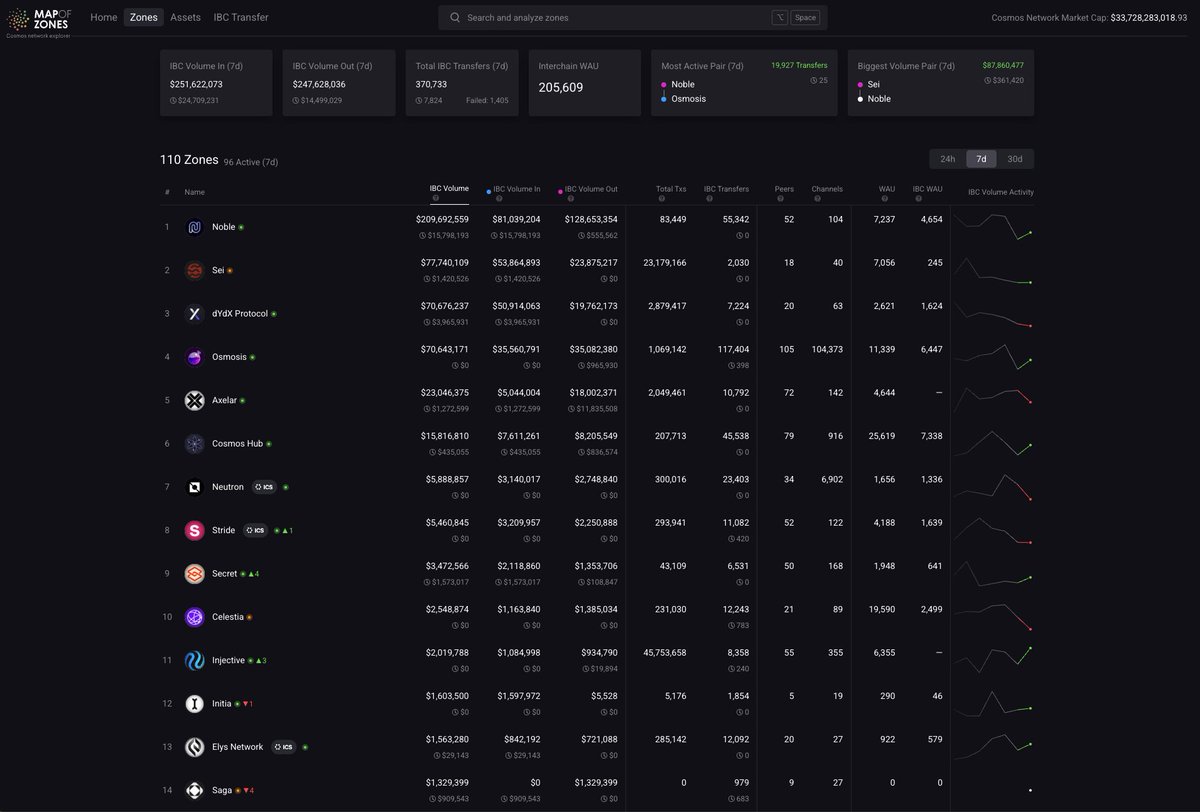The width and height of the screenshot is (1200, 812).
Task: Open the Cosmos Hub name link
Action: (x=237, y=444)
